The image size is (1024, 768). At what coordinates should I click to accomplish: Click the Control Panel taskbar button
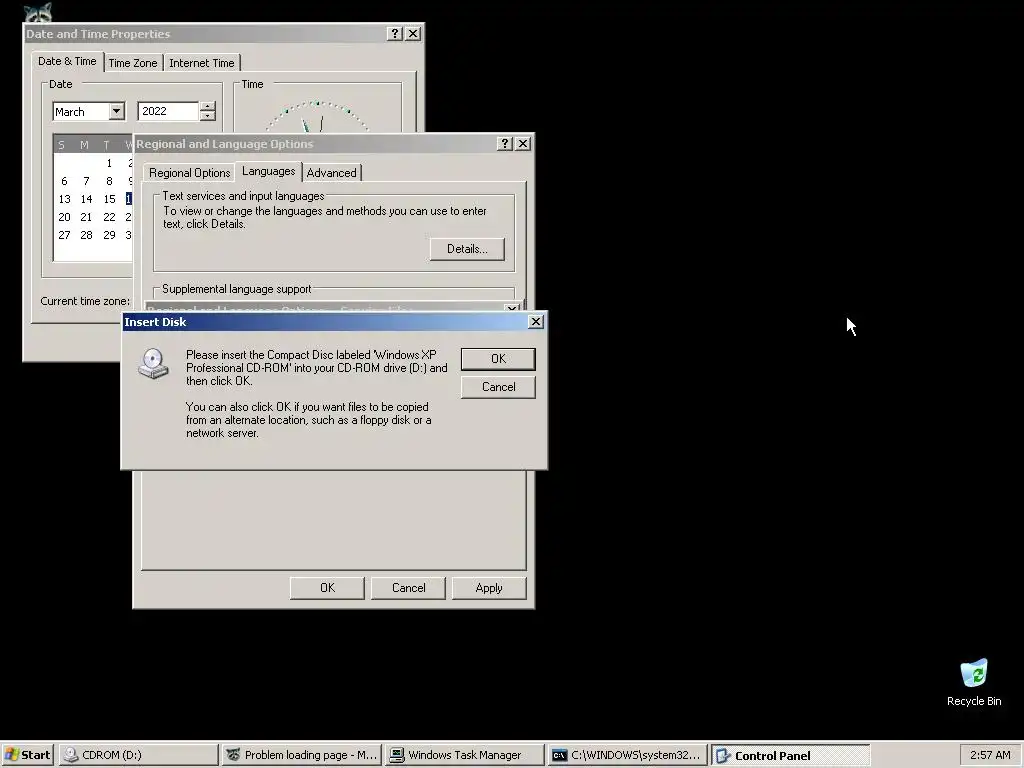[791, 755]
